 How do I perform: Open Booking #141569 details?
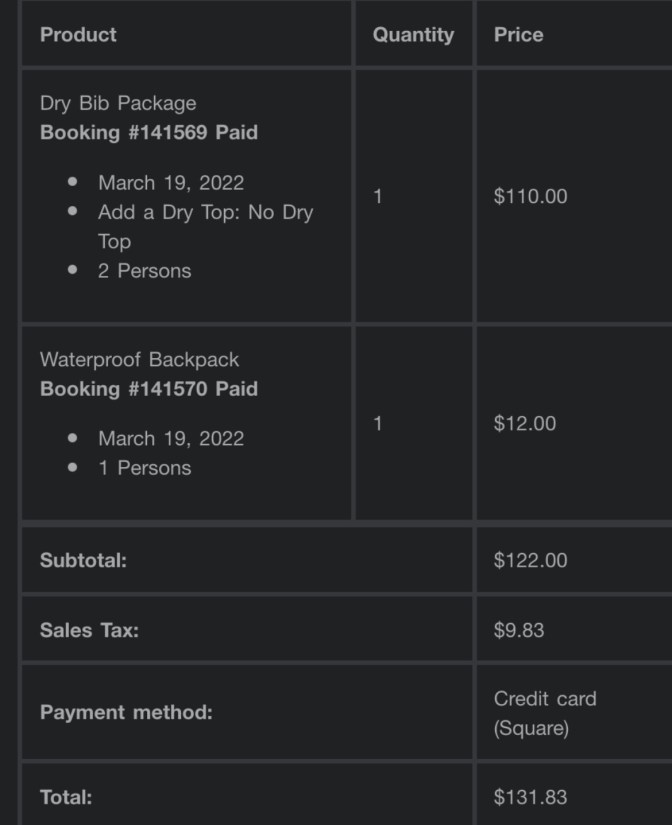pos(149,132)
